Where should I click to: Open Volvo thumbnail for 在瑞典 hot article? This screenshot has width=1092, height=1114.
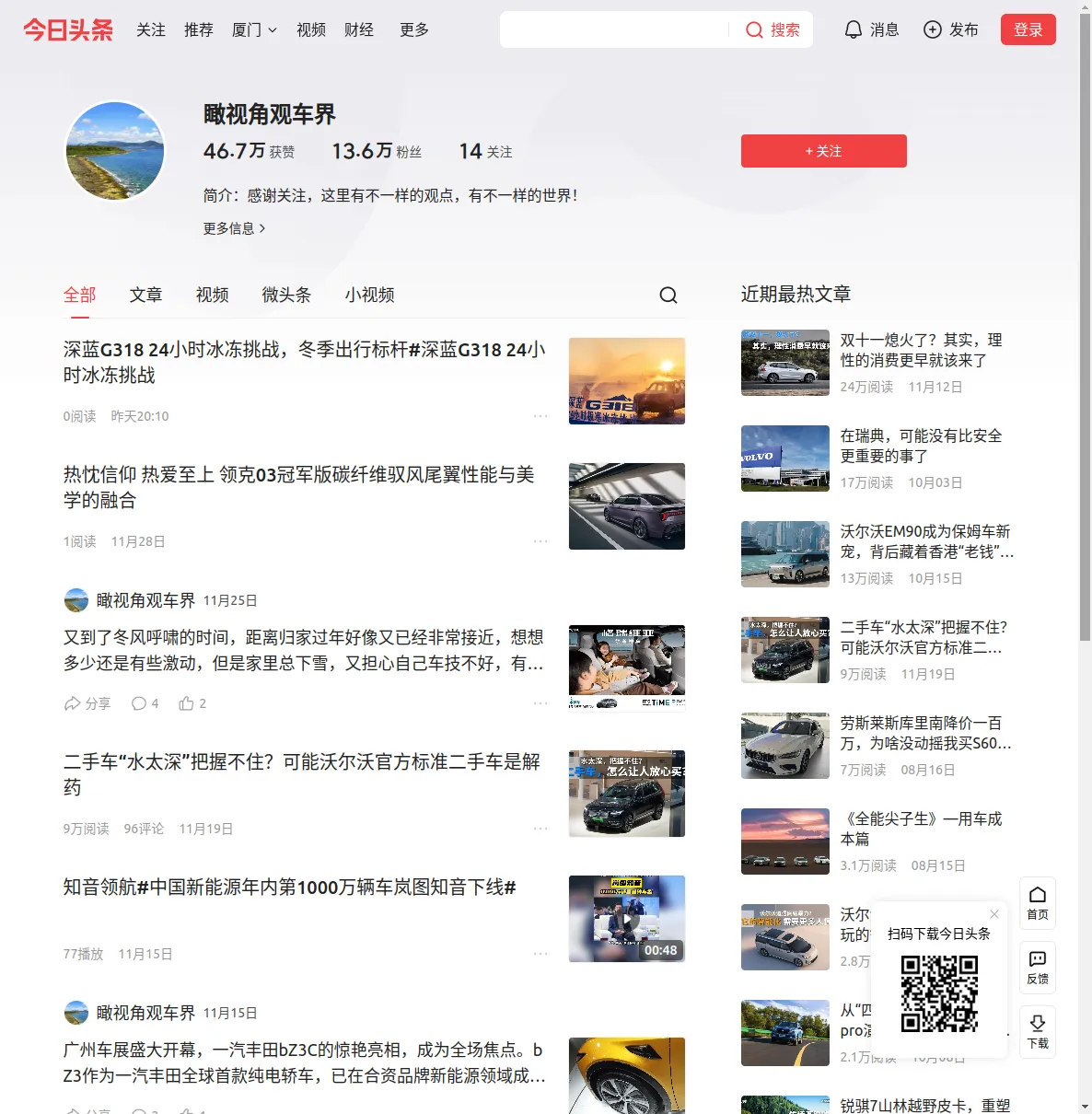point(785,458)
